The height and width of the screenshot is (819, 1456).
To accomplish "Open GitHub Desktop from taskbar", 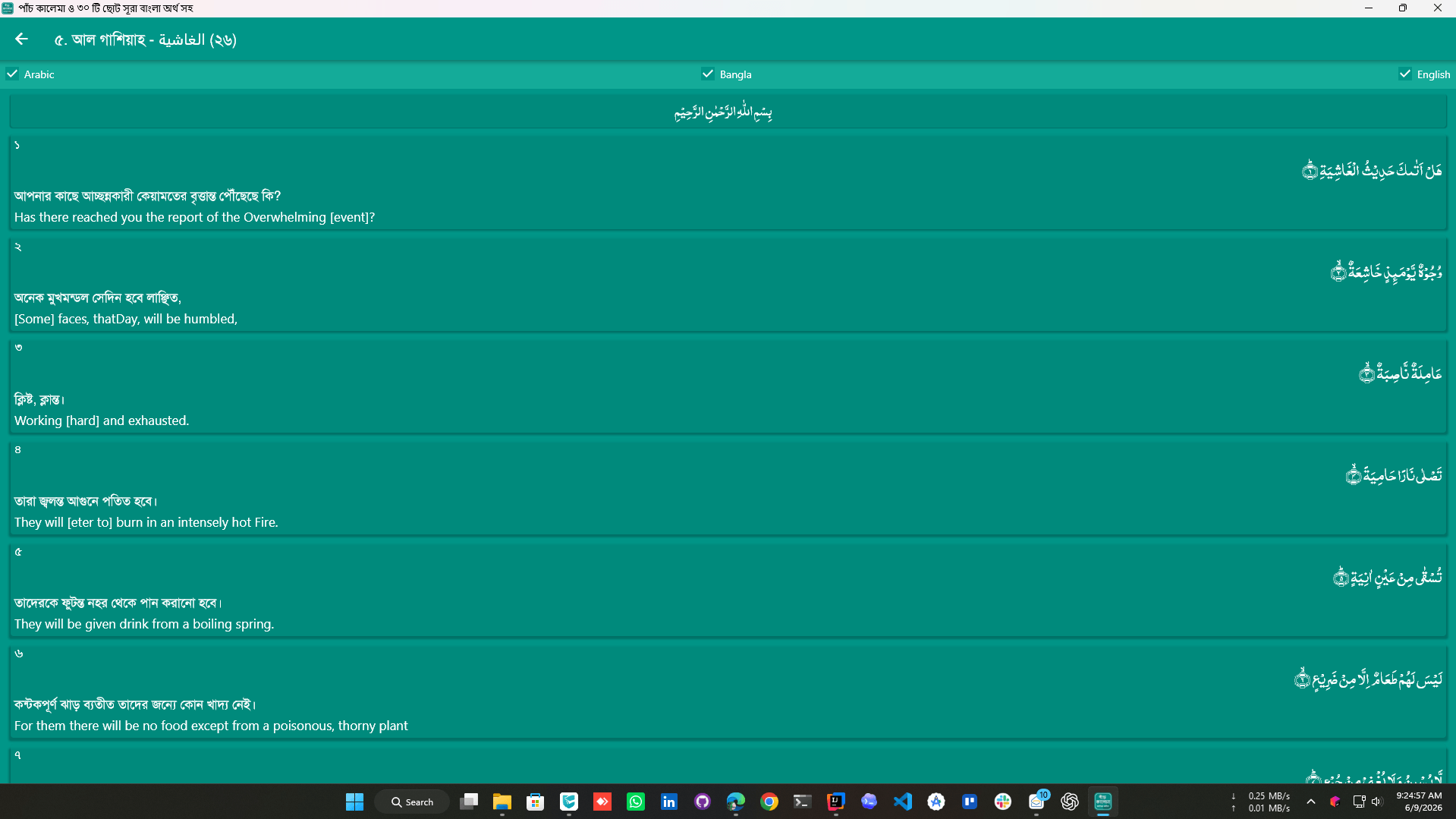I will [x=703, y=802].
